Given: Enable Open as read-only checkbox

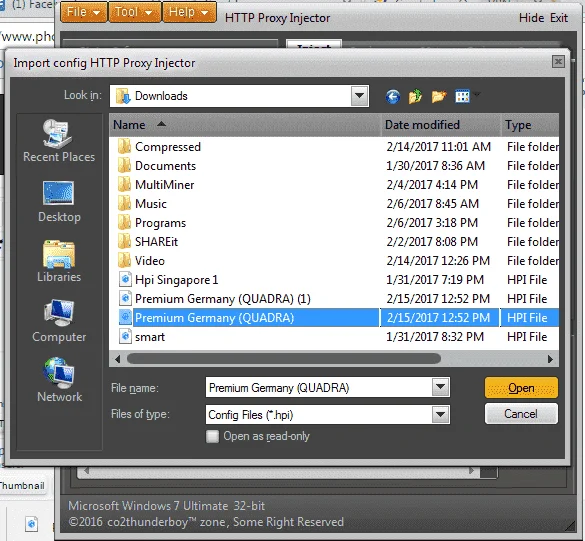Looking at the screenshot, I should coord(212,436).
